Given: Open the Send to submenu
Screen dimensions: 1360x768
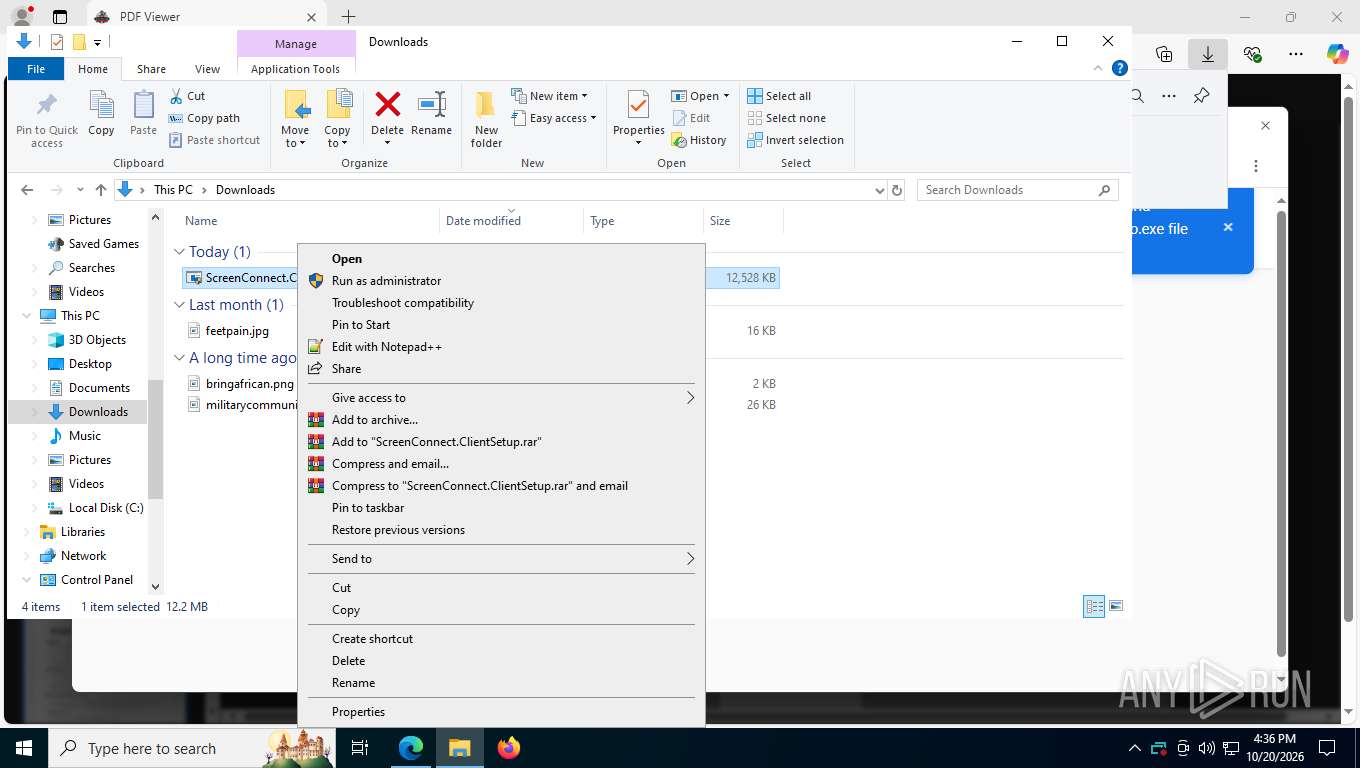Looking at the screenshot, I should (501, 559).
